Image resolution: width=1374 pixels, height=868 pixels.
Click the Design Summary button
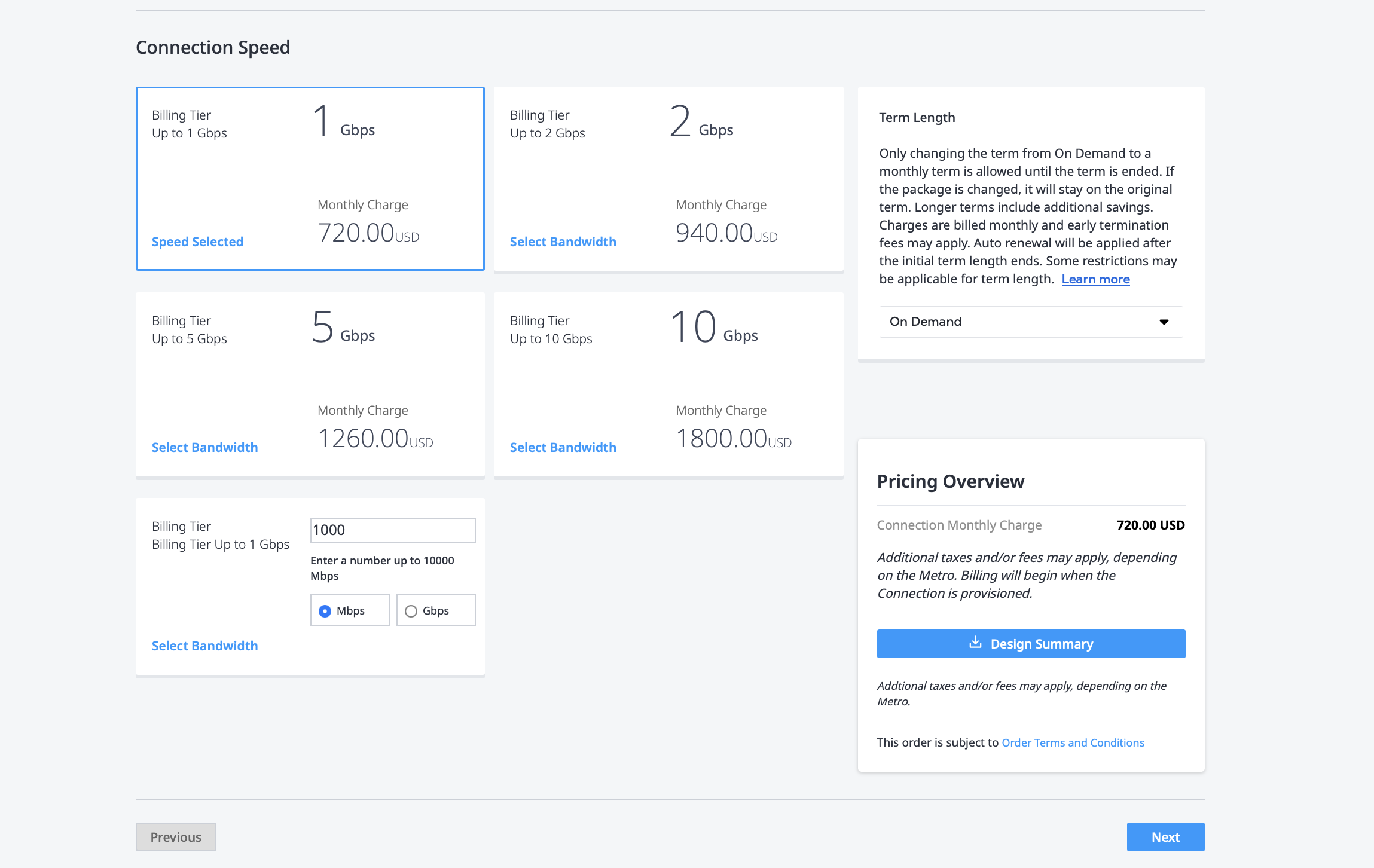(1031, 644)
